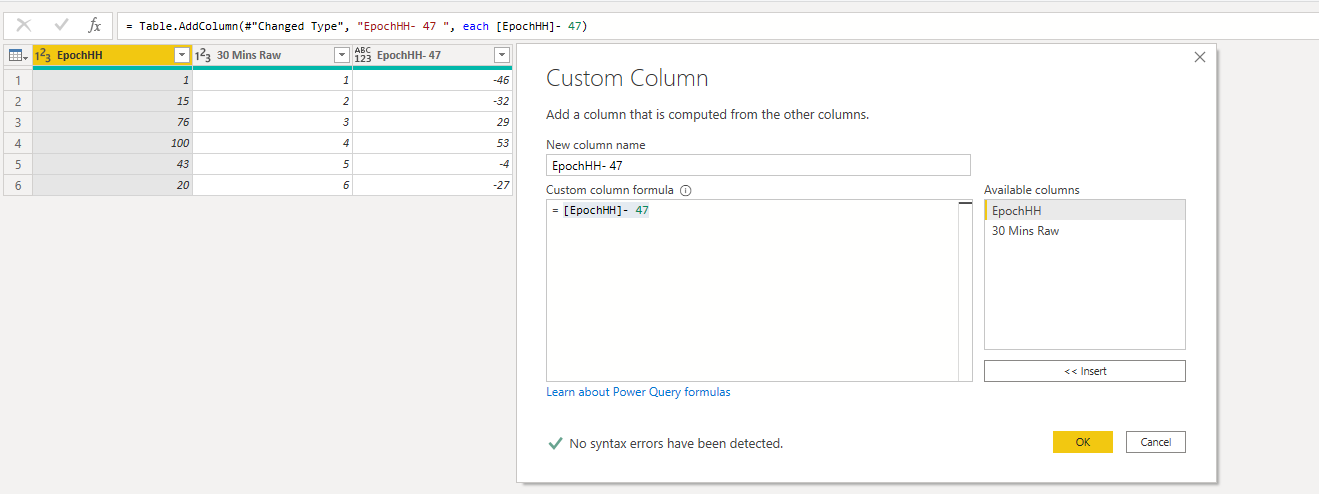The height and width of the screenshot is (494, 1319).
Task: Select EpochHH- 47 column header
Action: click(432, 55)
